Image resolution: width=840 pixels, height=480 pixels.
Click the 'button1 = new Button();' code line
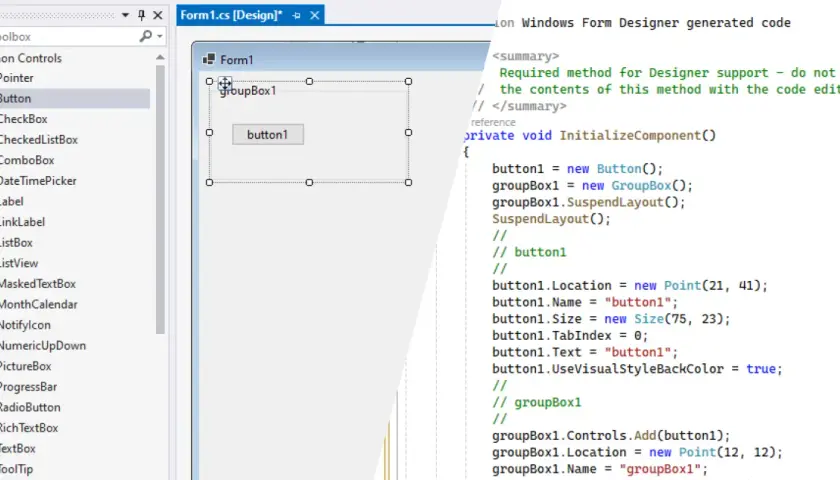click(x=578, y=169)
